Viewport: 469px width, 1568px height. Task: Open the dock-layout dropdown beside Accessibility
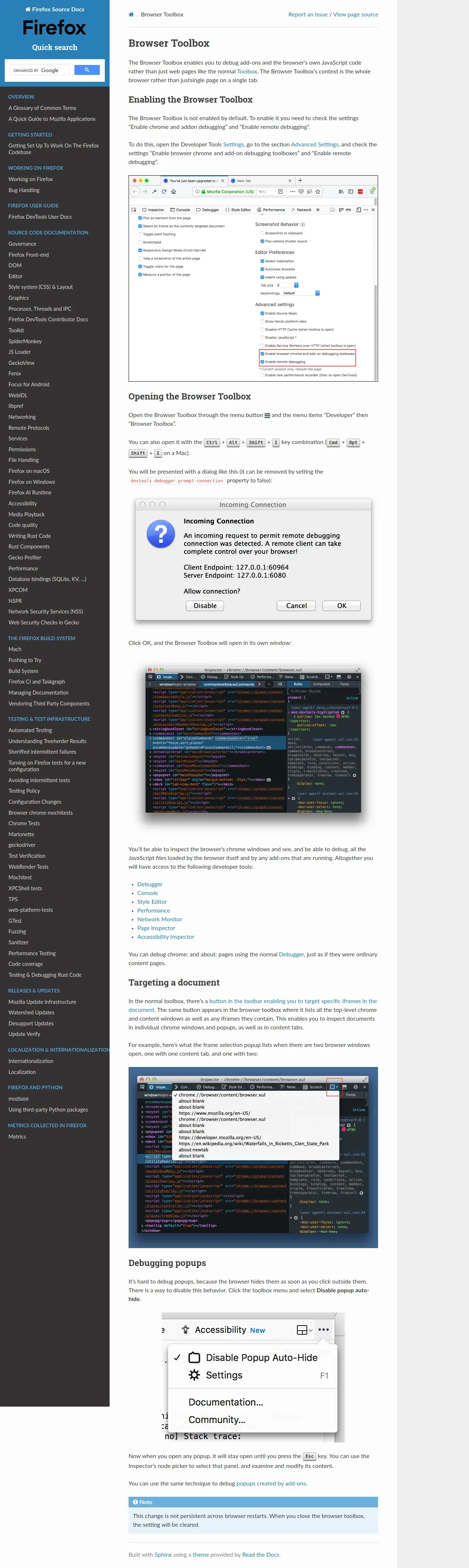tap(304, 1330)
